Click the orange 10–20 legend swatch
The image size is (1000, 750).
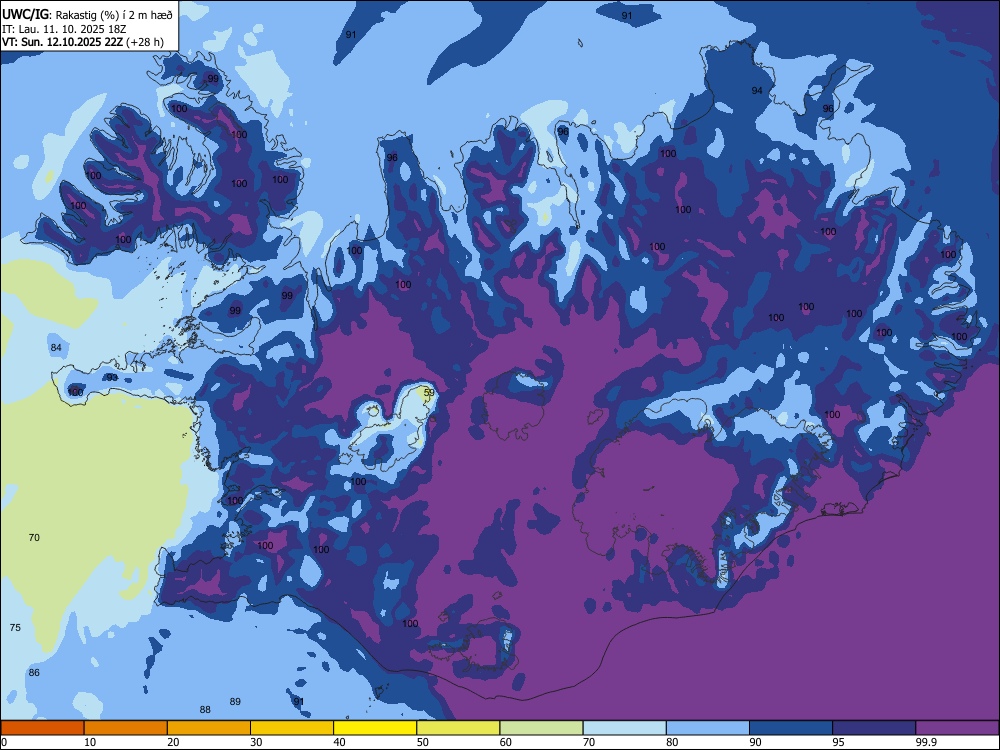pyautogui.click(x=126, y=728)
